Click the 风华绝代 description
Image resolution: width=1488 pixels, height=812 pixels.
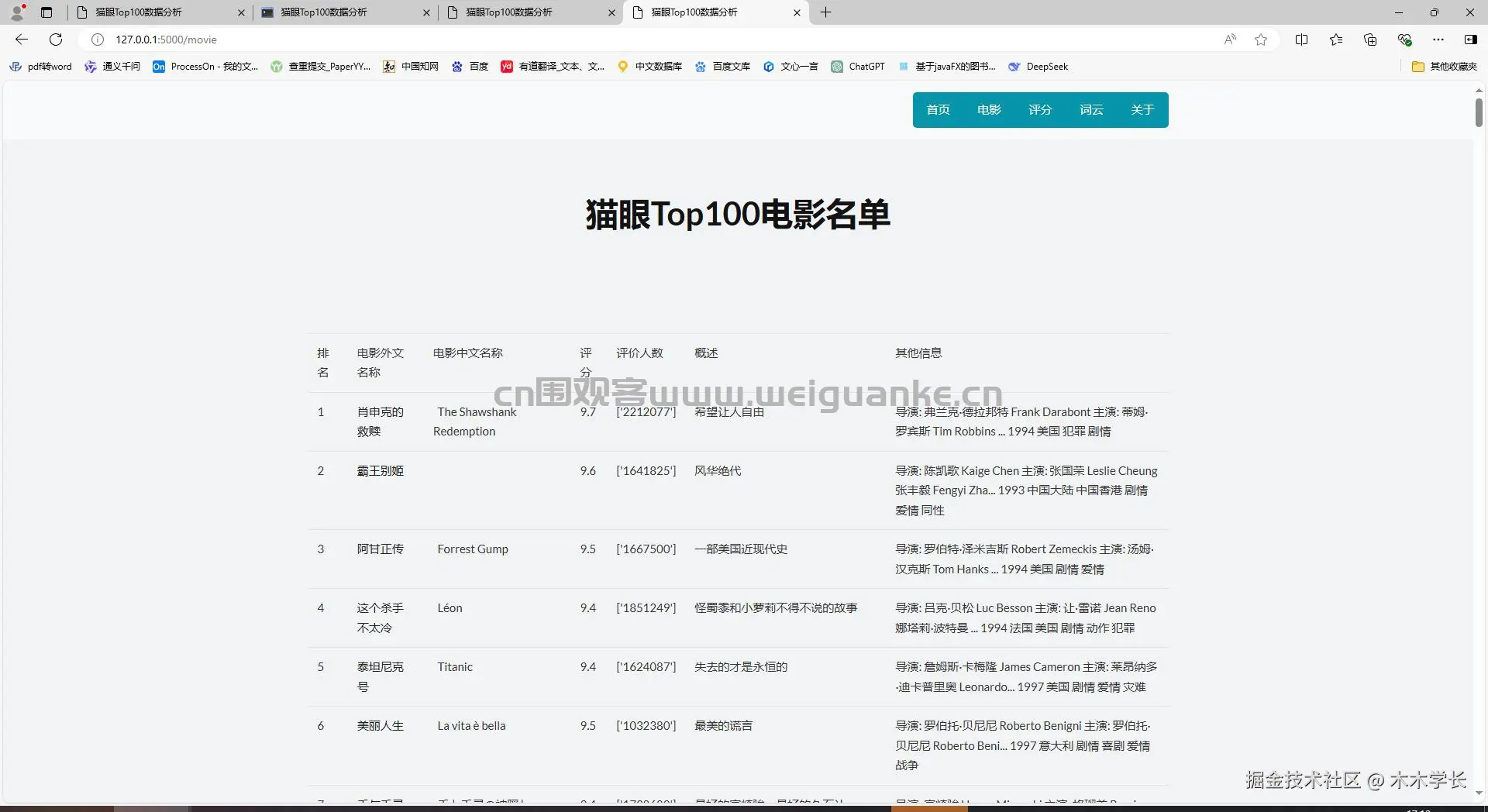tap(718, 471)
